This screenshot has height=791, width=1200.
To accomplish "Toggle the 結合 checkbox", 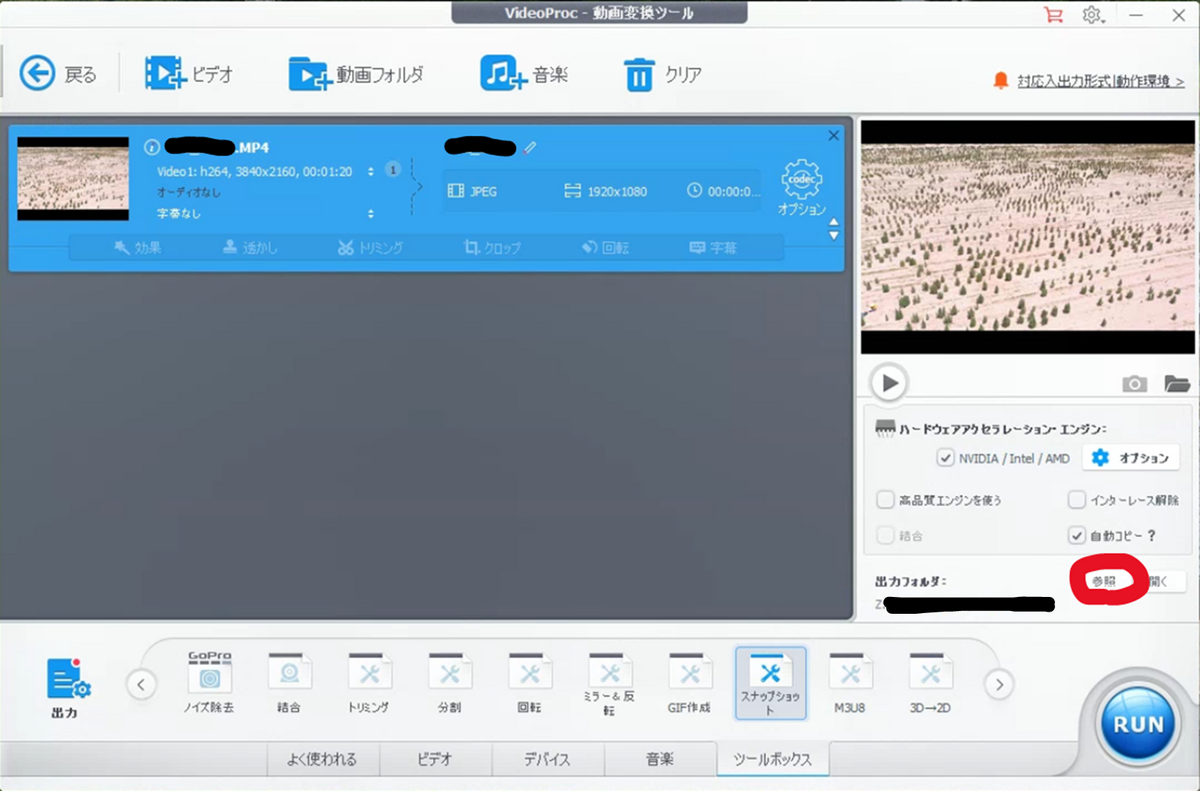I will [885, 535].
